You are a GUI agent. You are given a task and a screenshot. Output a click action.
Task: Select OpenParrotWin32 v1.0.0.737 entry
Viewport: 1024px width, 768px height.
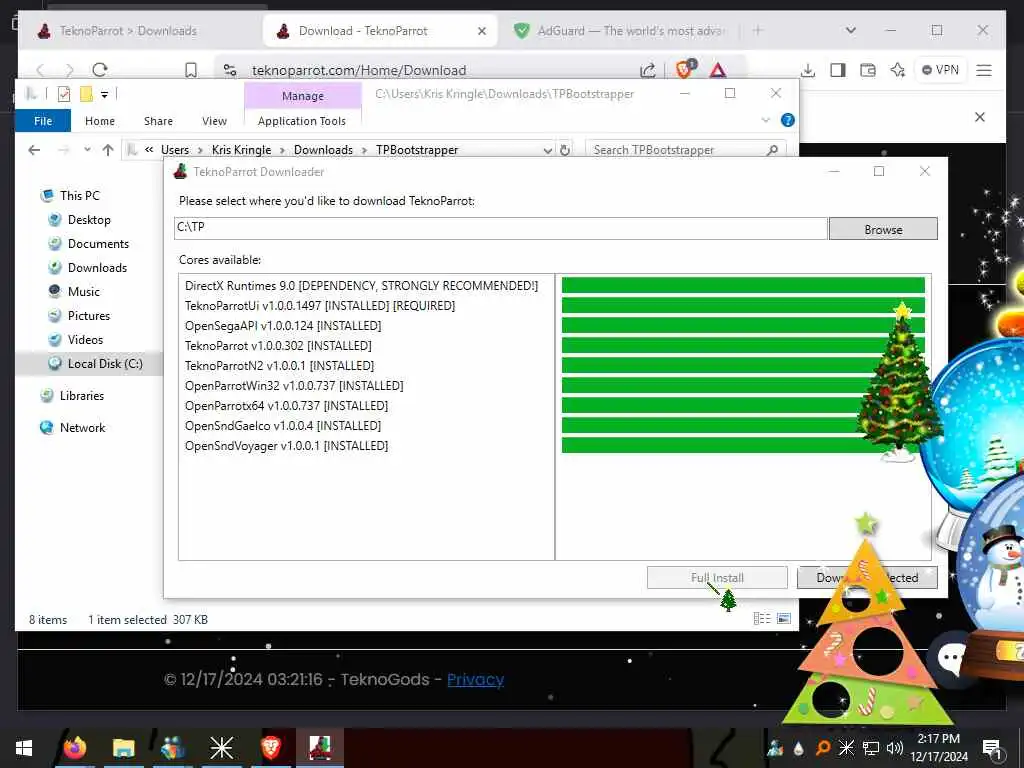pyautogui.click(x=294, y=385)
